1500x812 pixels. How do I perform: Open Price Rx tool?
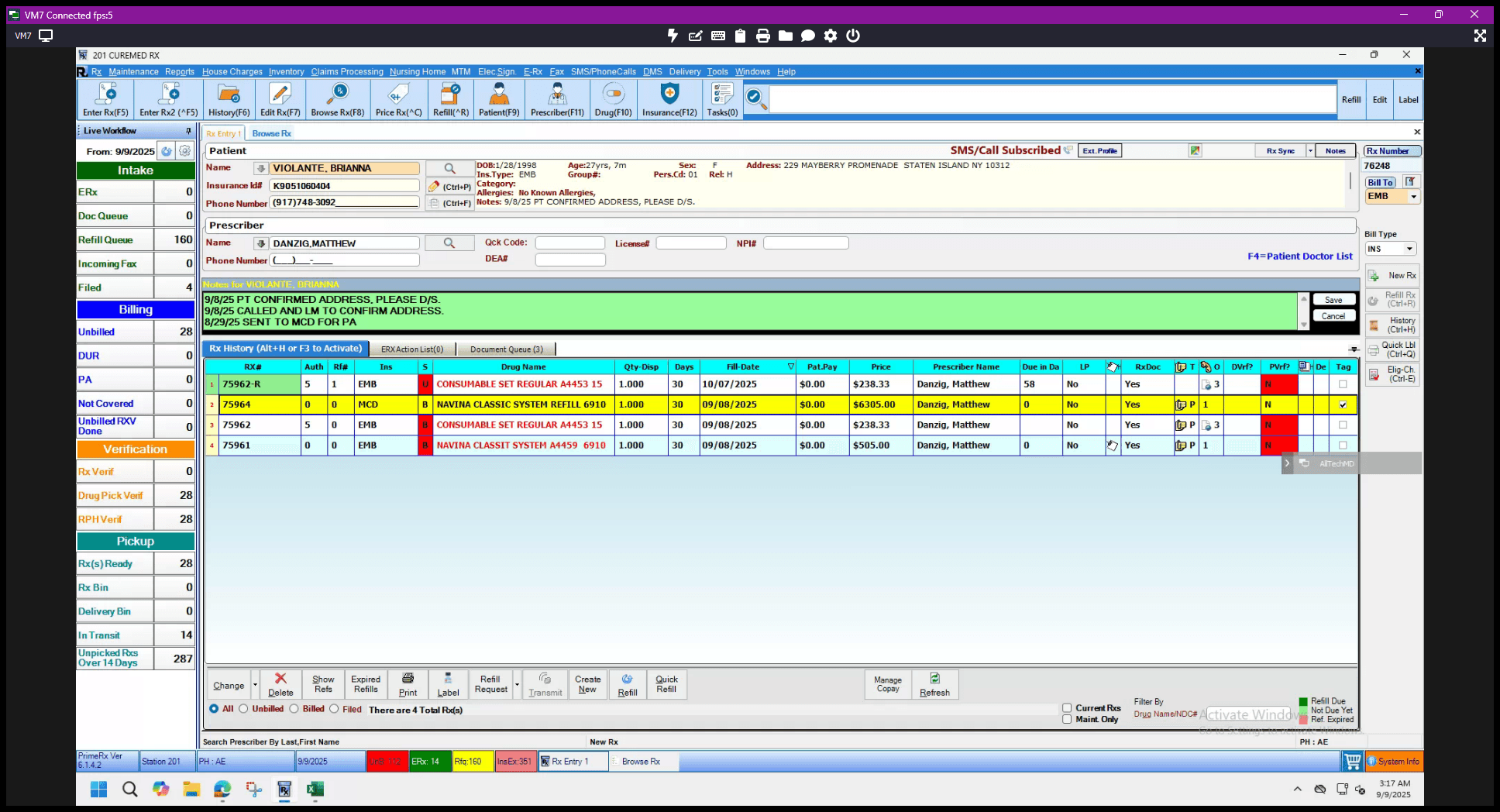point(398,100)
